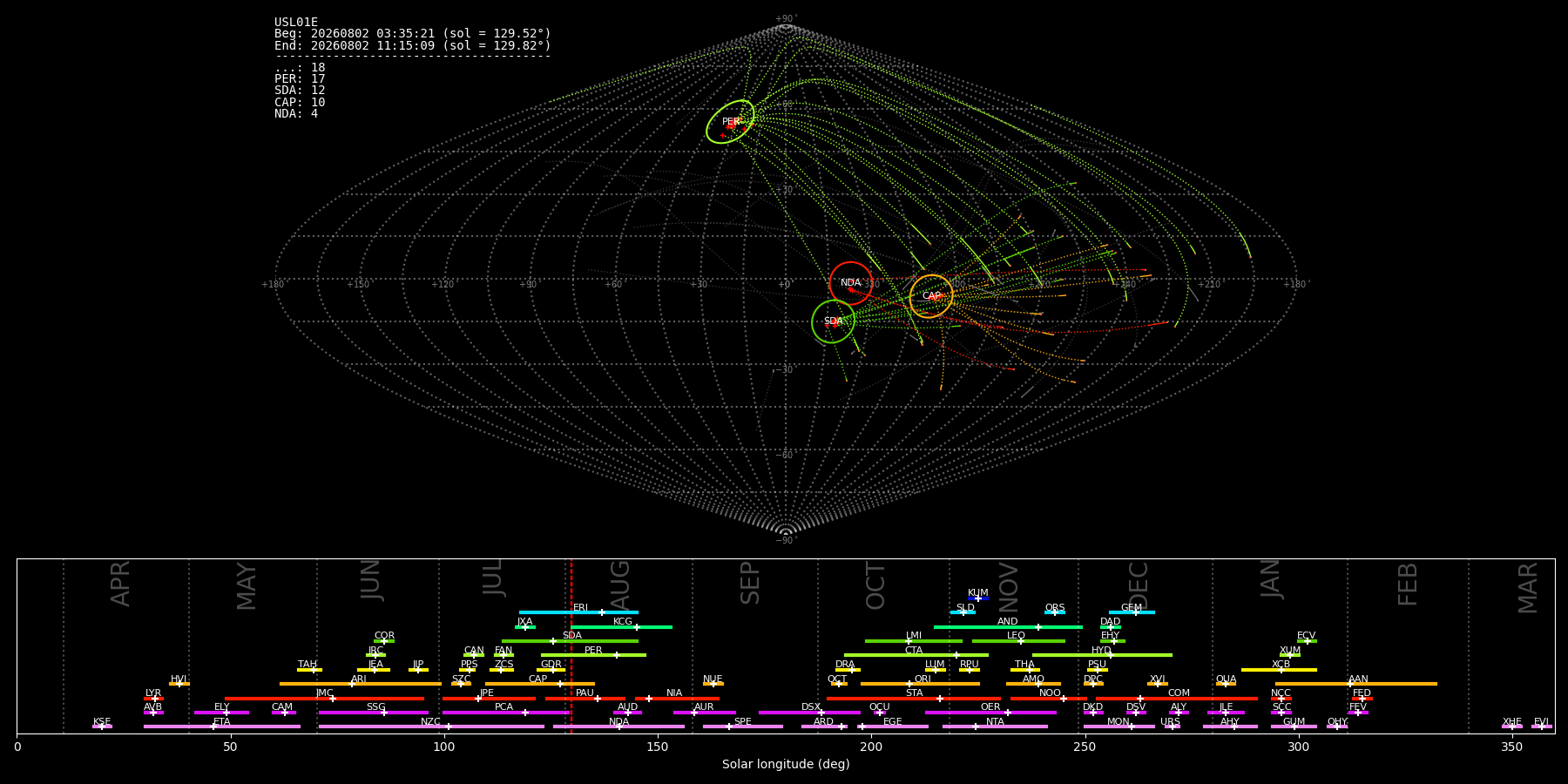Click the AUG month label
Image resolution: width=1568 pixels, height=784 pixels.
point(620,585)
